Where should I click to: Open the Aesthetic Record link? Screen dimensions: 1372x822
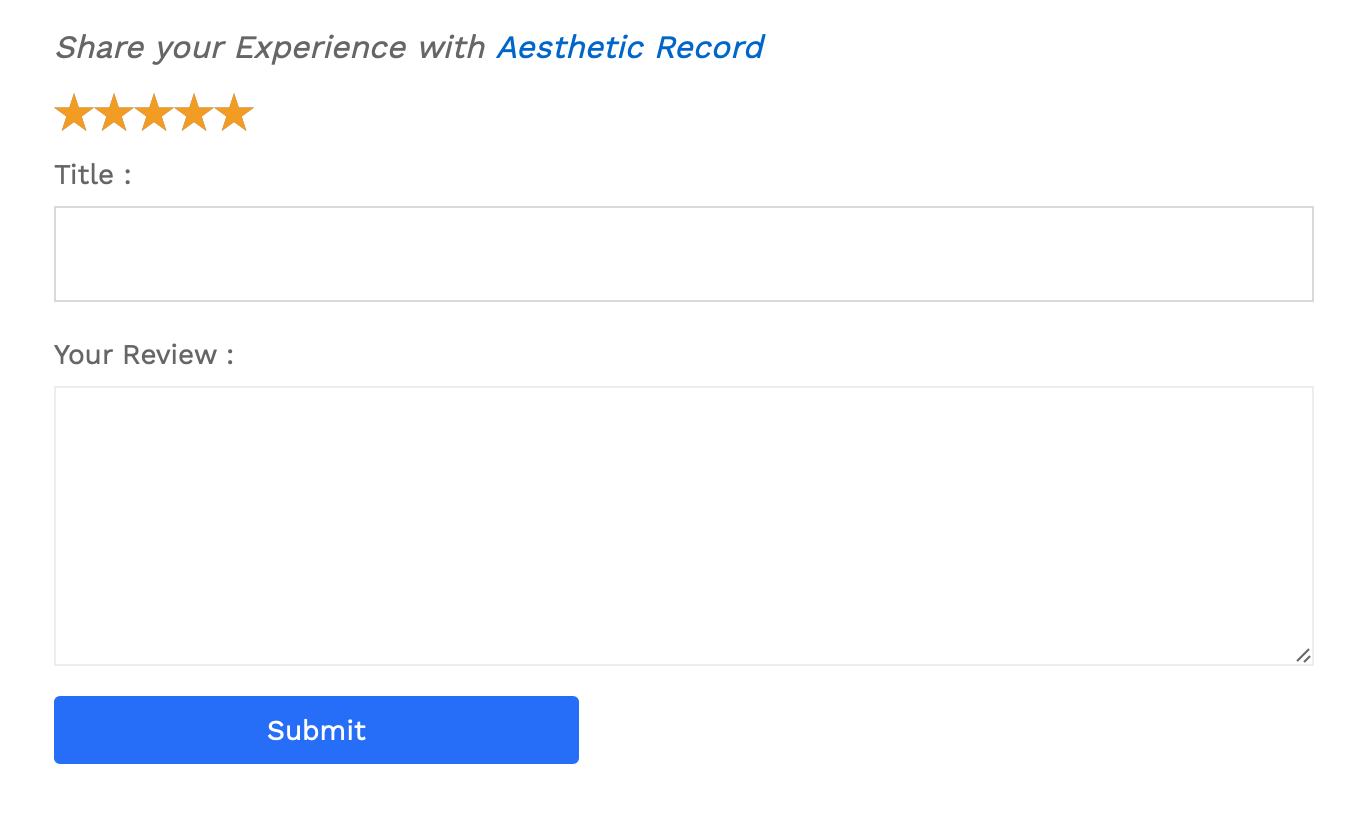(x=630, y=47)
